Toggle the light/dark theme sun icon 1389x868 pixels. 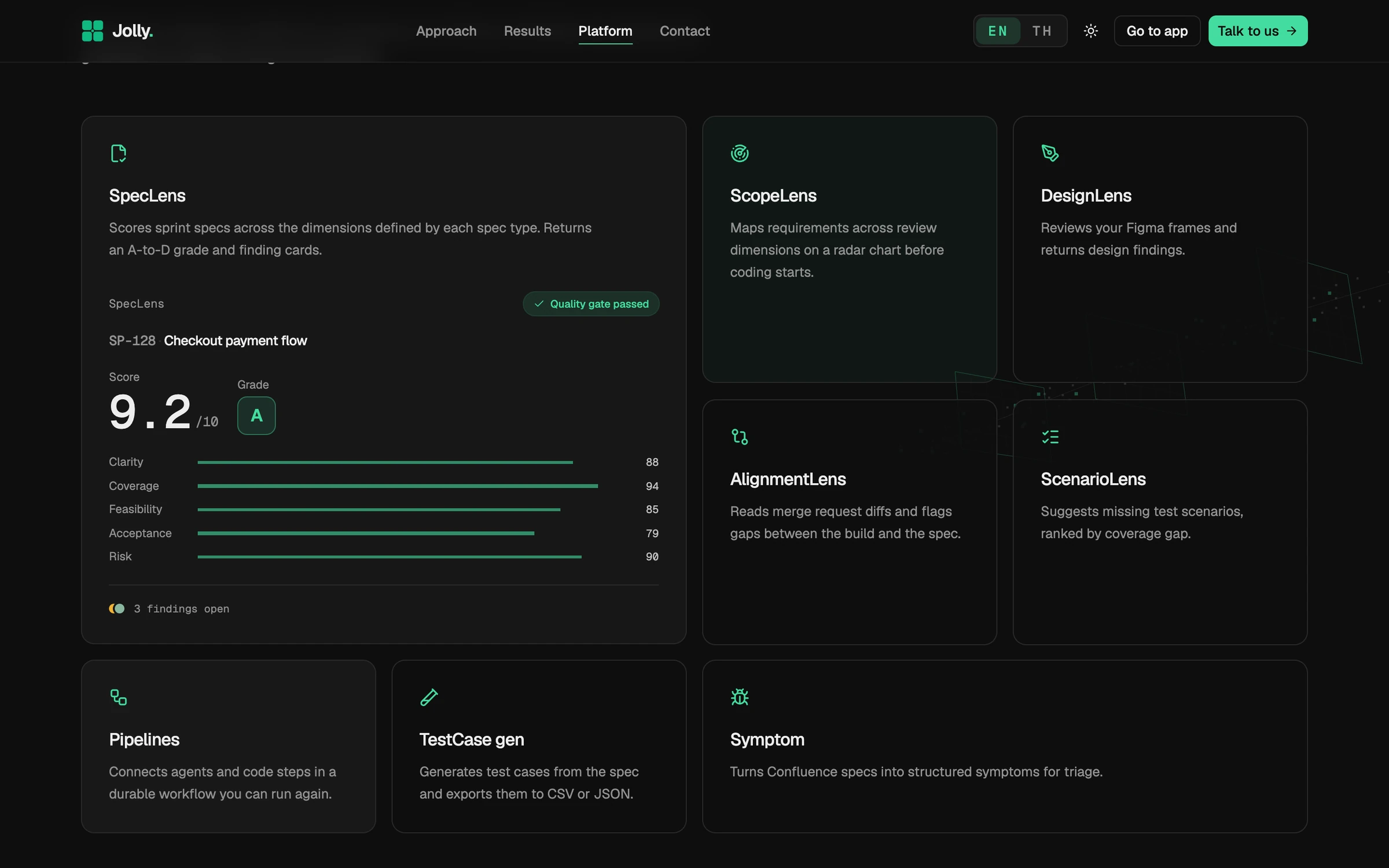1090,31
